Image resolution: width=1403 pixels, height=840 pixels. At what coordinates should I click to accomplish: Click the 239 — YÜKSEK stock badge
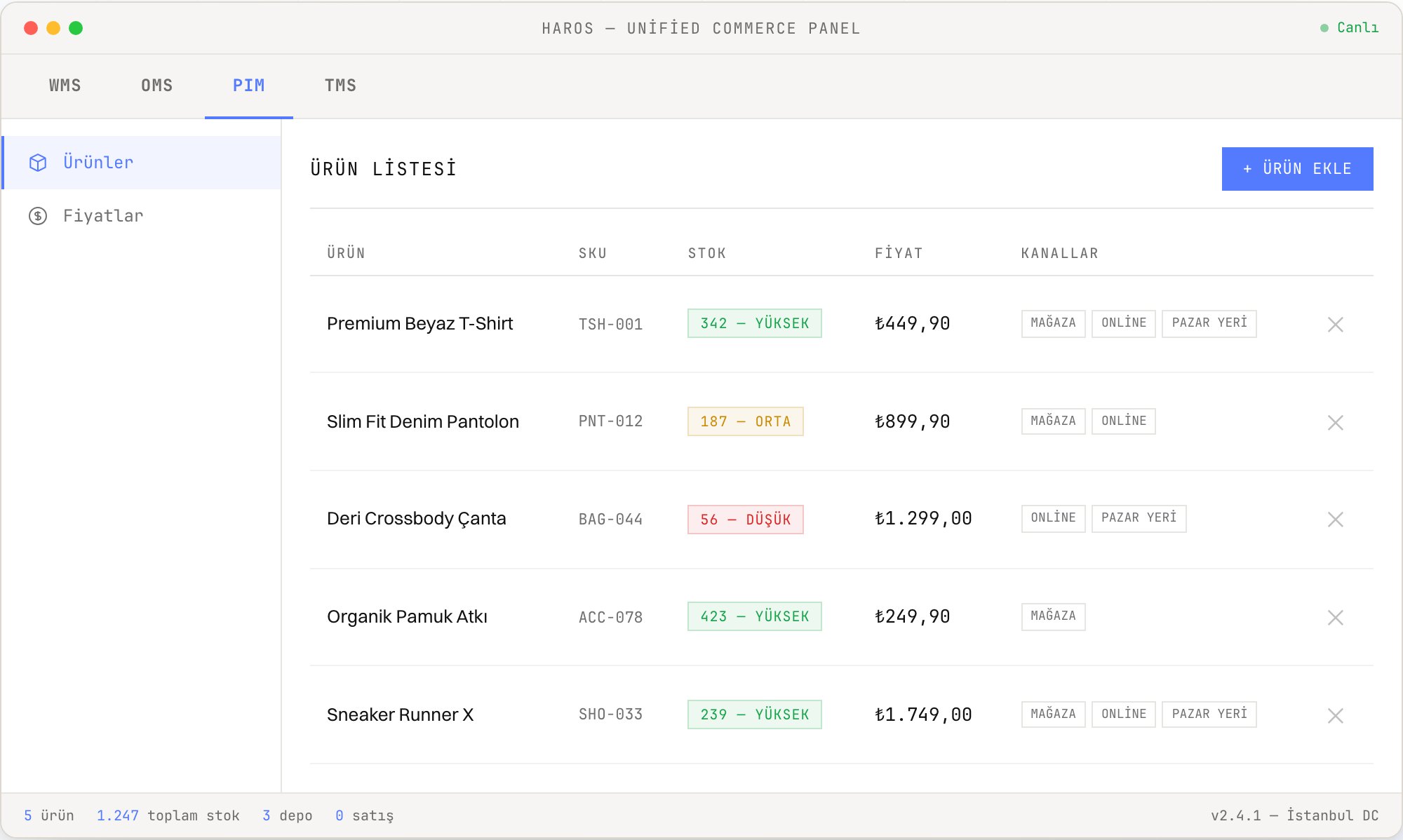coord(754,714)
